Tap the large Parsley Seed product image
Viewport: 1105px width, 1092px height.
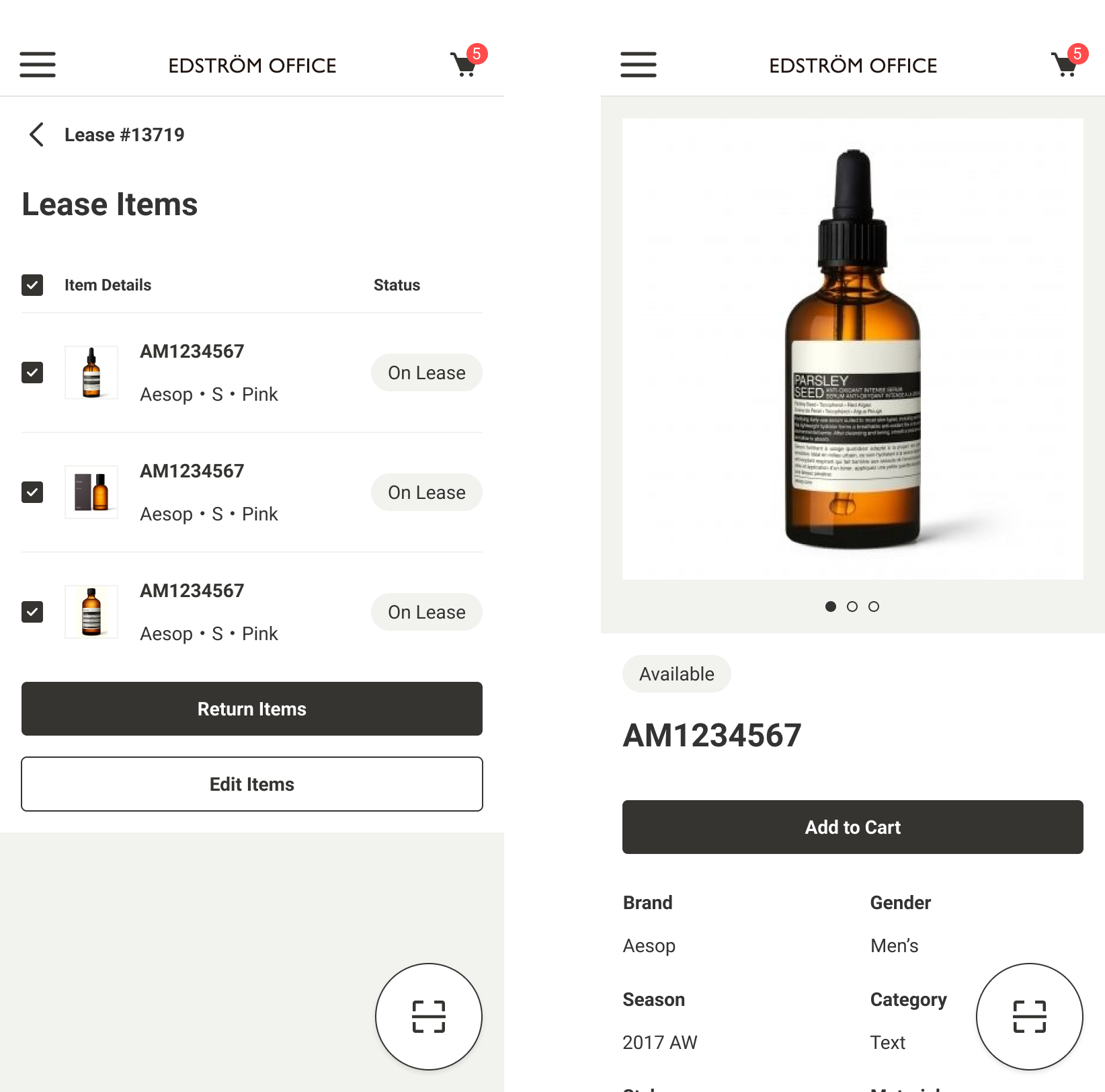(853, 349)
